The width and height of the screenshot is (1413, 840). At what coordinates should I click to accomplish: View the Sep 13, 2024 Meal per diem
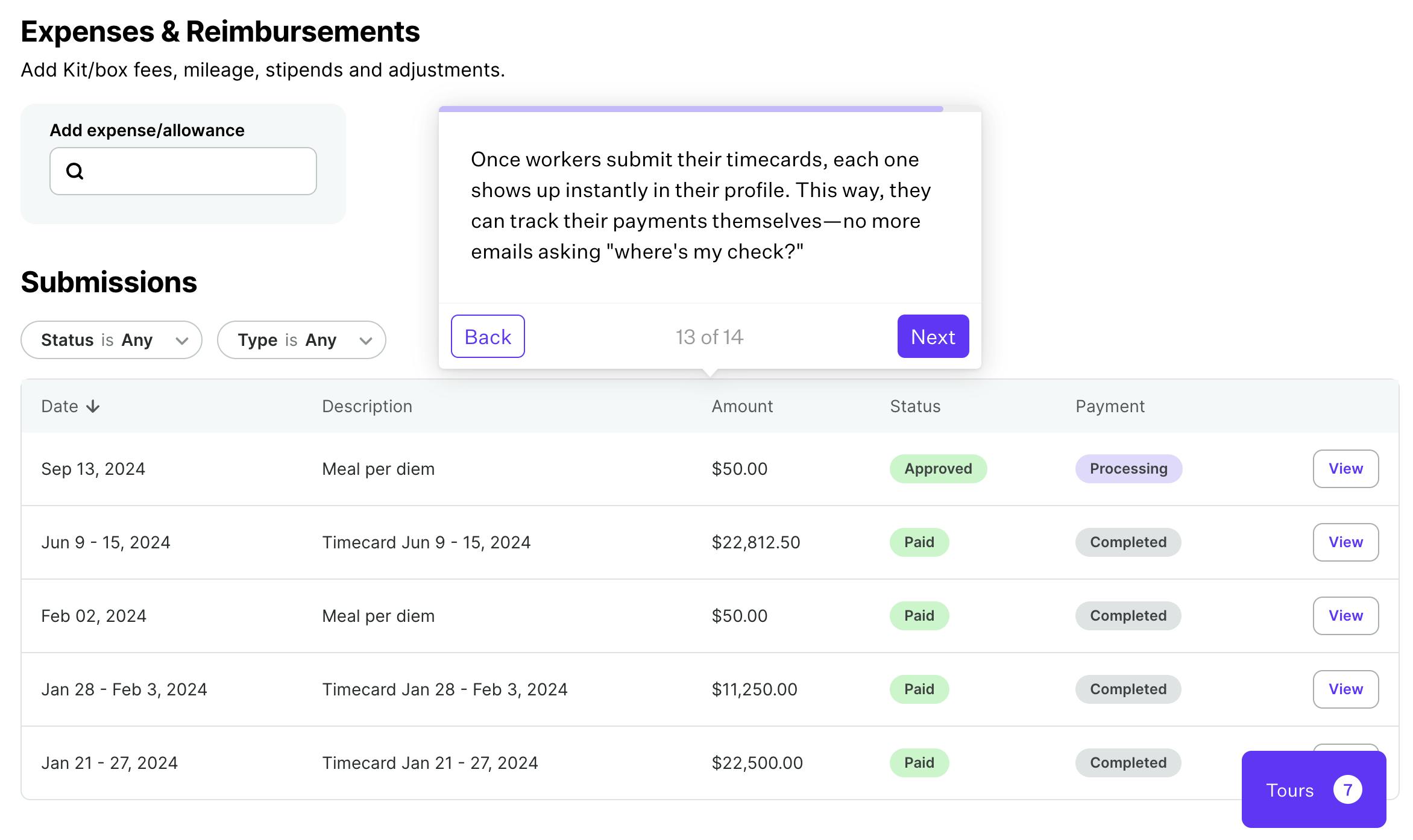[1345, 469]
